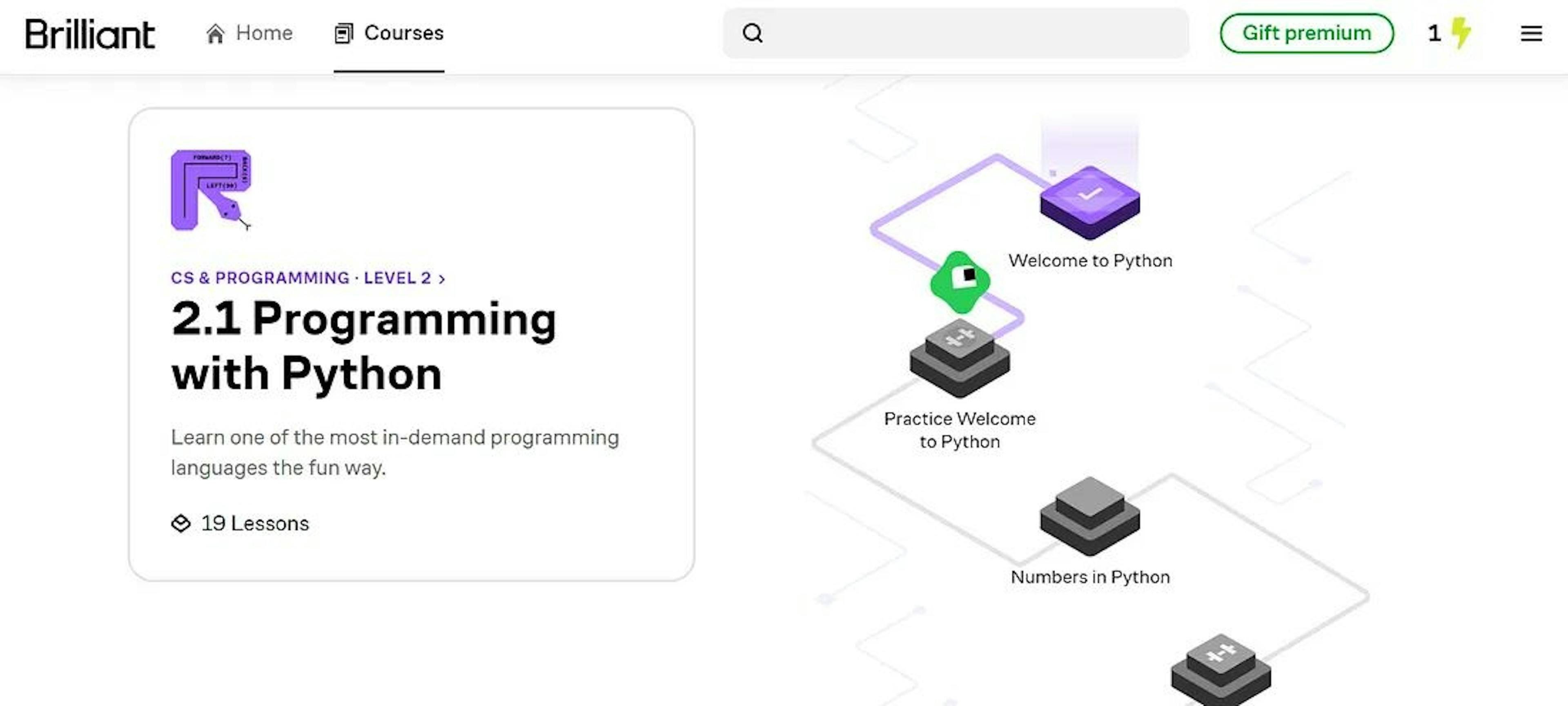This screenshot has height=706, width=1568.
Task: Open the Numbers in Python lesson tile
Action: pos(1089,516)
